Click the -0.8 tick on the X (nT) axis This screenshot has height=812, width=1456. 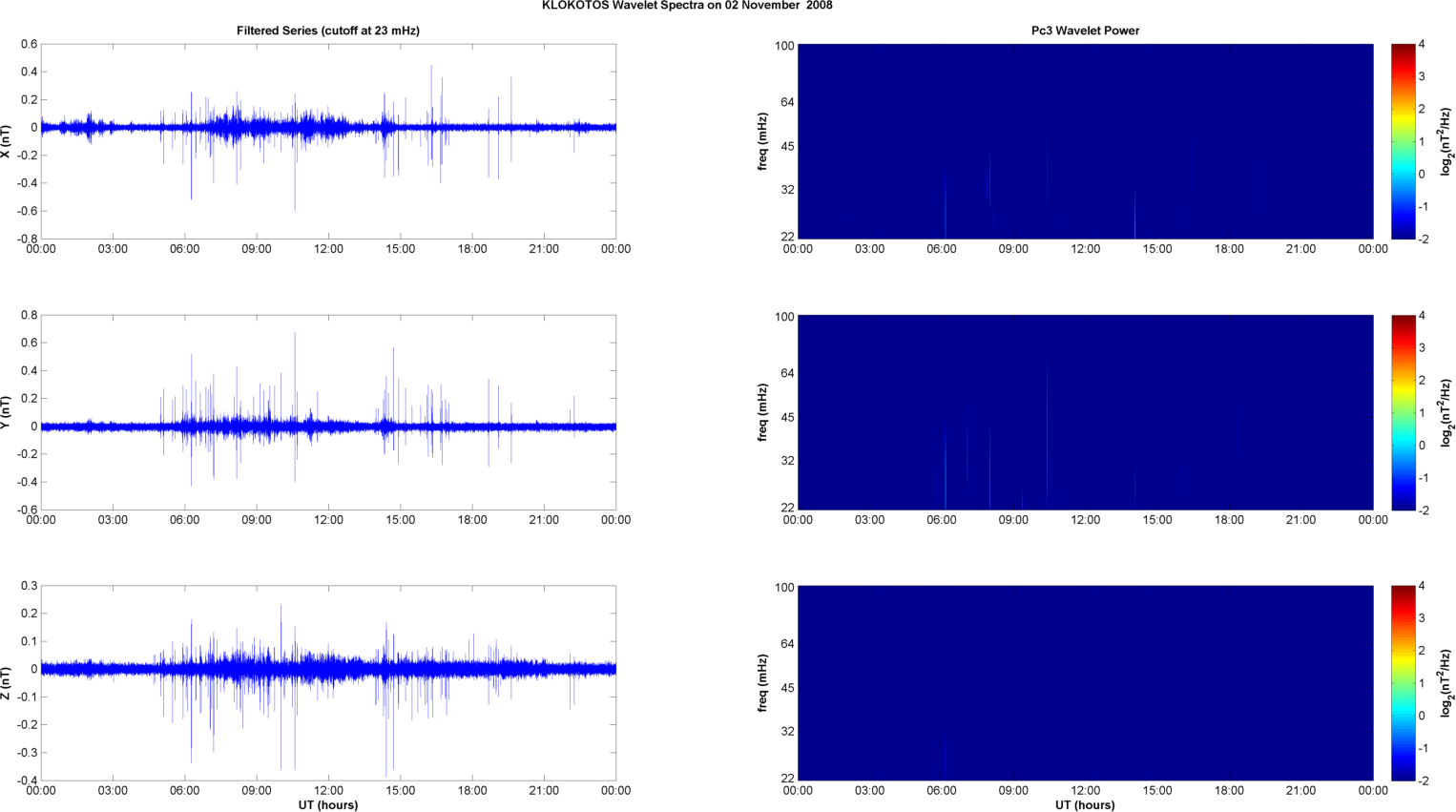29,239
